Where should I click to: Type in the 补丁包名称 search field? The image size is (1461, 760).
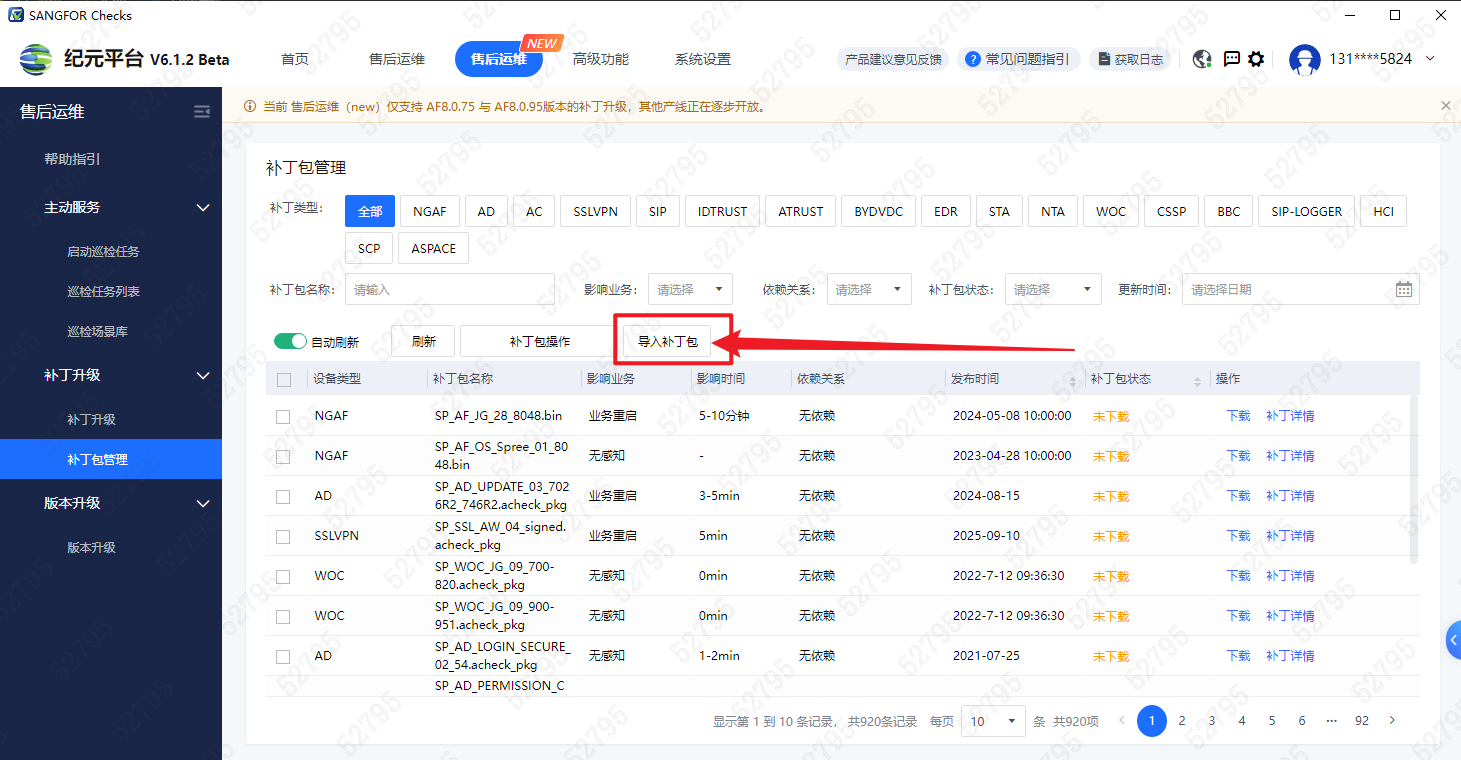pyautogui.click(x=449, y=289)
